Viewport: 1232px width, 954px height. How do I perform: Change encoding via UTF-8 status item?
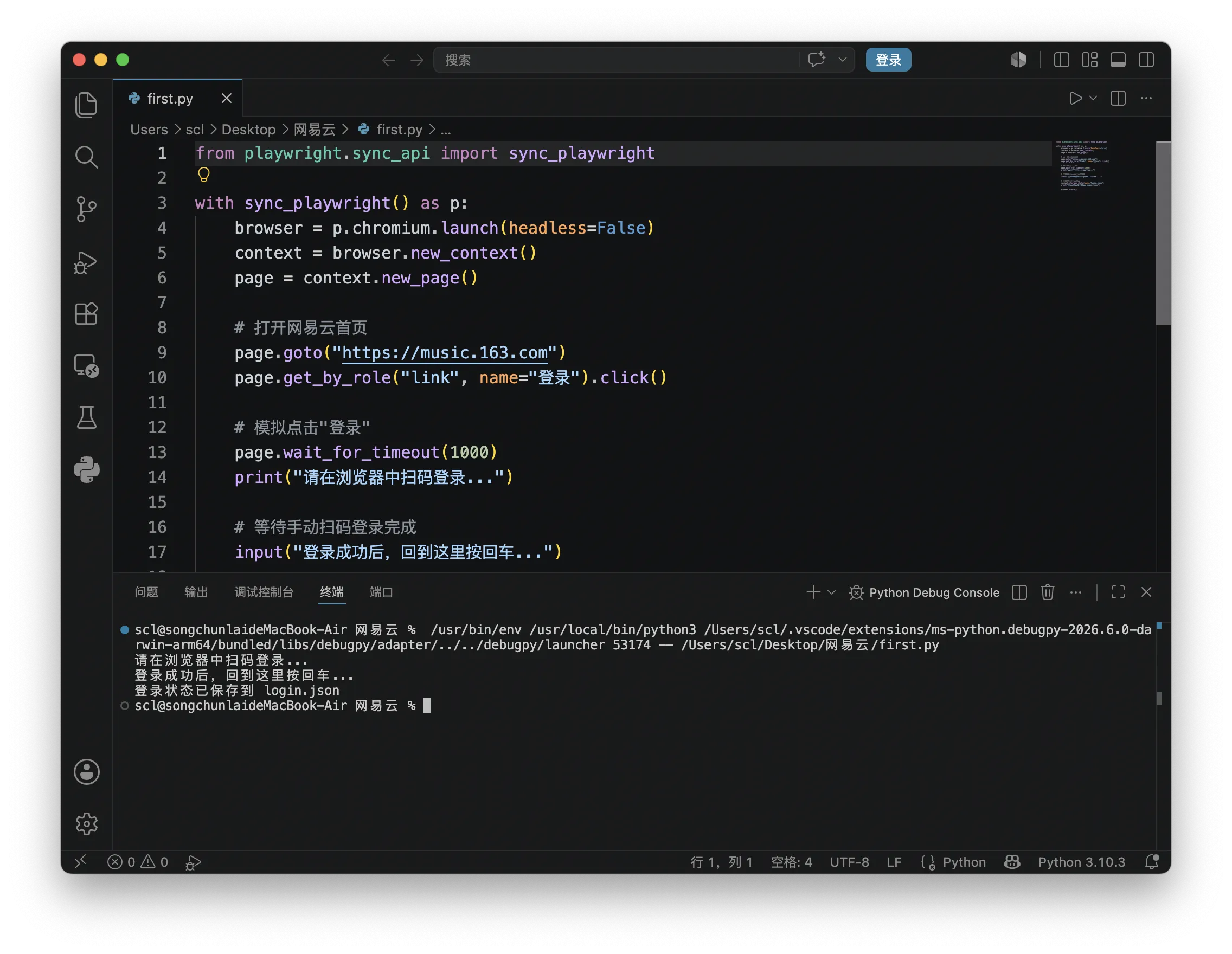(849, 862)
